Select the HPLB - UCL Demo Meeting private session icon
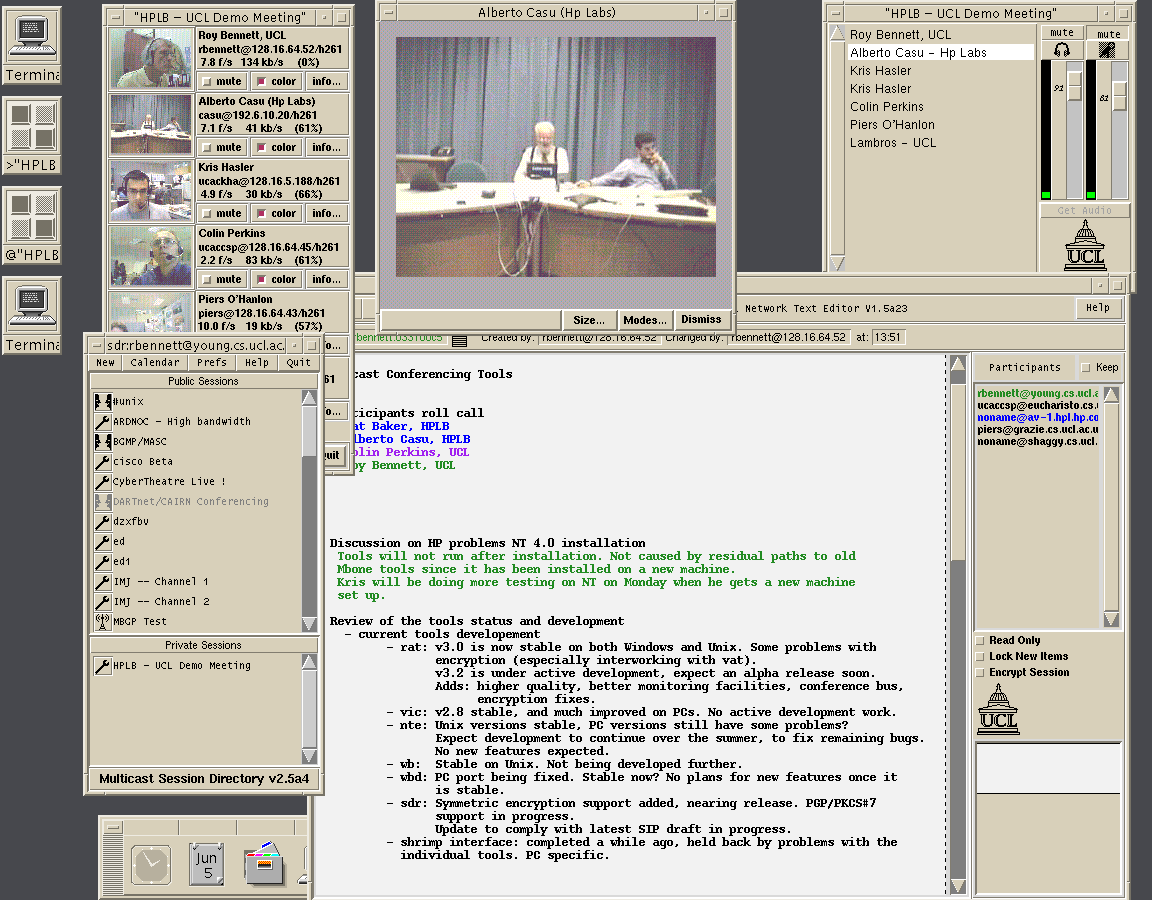1152x900 pixels. click(x=103, y=665)
